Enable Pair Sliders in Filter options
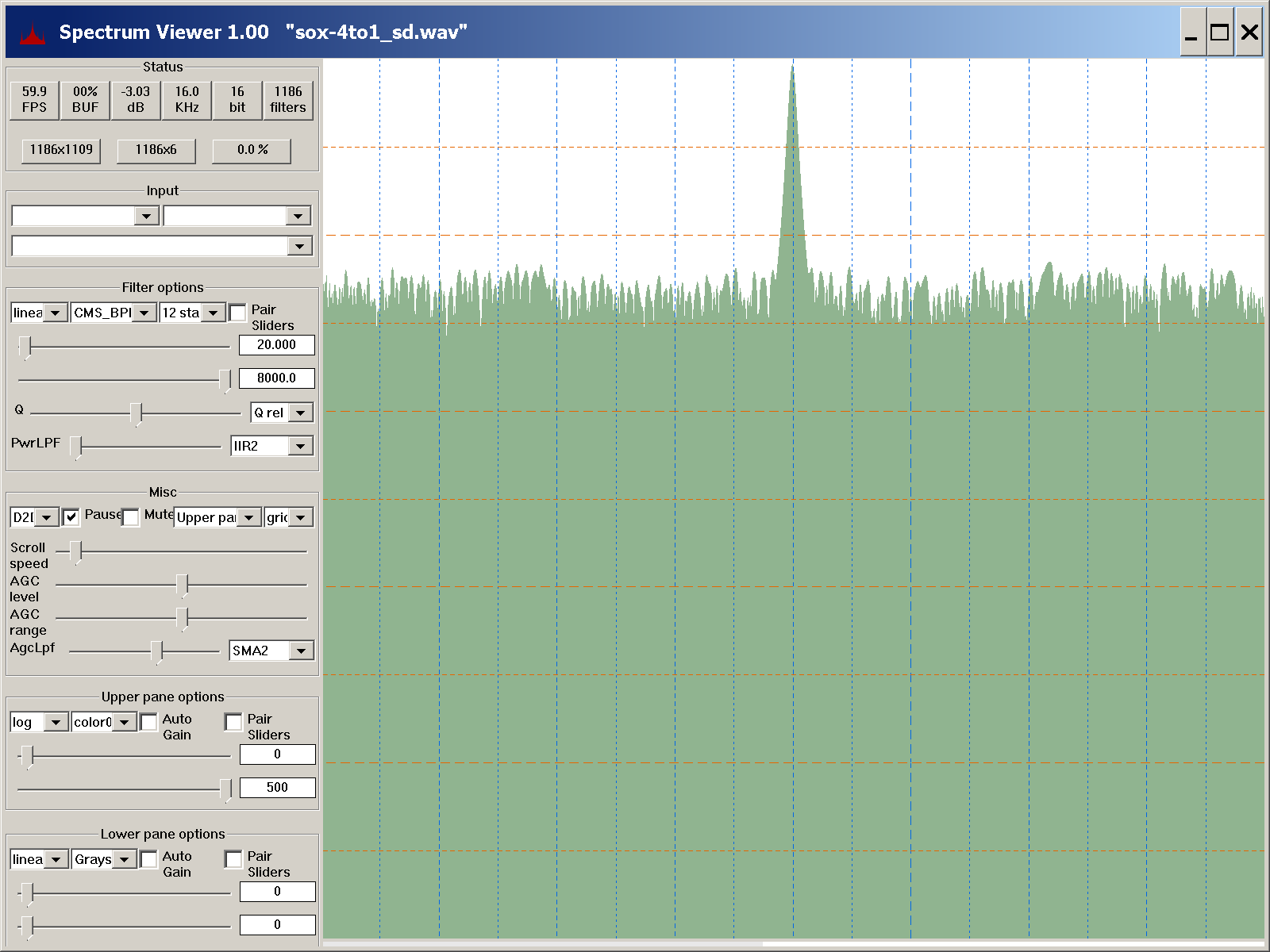This screenshot has height=952, width=1270. pos(237,313)
